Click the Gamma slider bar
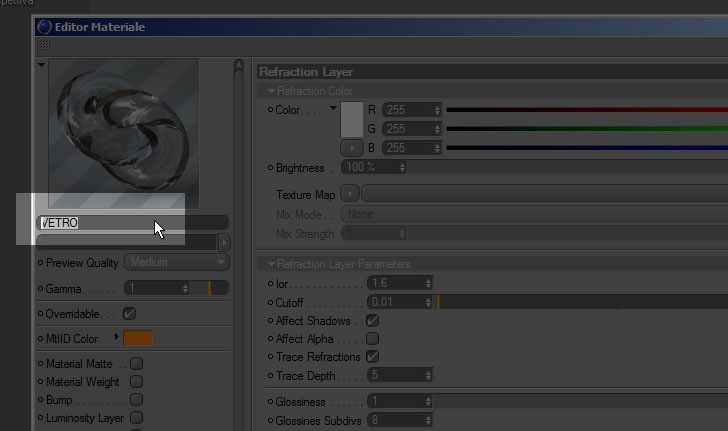 (210, 288)
